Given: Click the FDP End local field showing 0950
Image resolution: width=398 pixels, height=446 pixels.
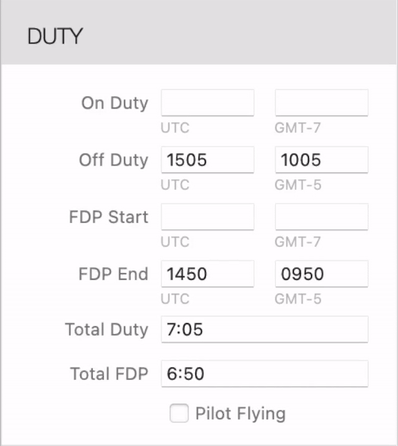Looking at the screenshot, I should 322,274.
